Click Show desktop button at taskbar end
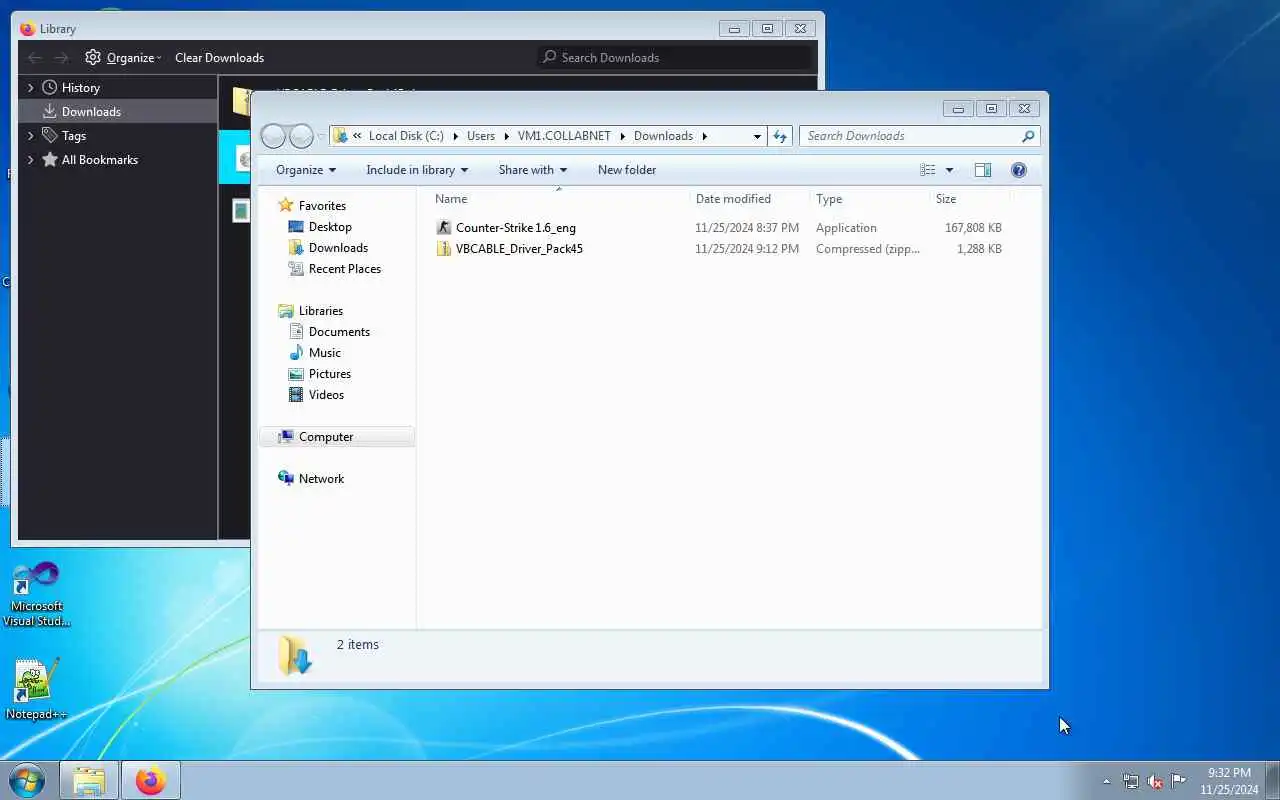The height and width of the screenshot is (800, 1280). click(x=1272, y=781)
